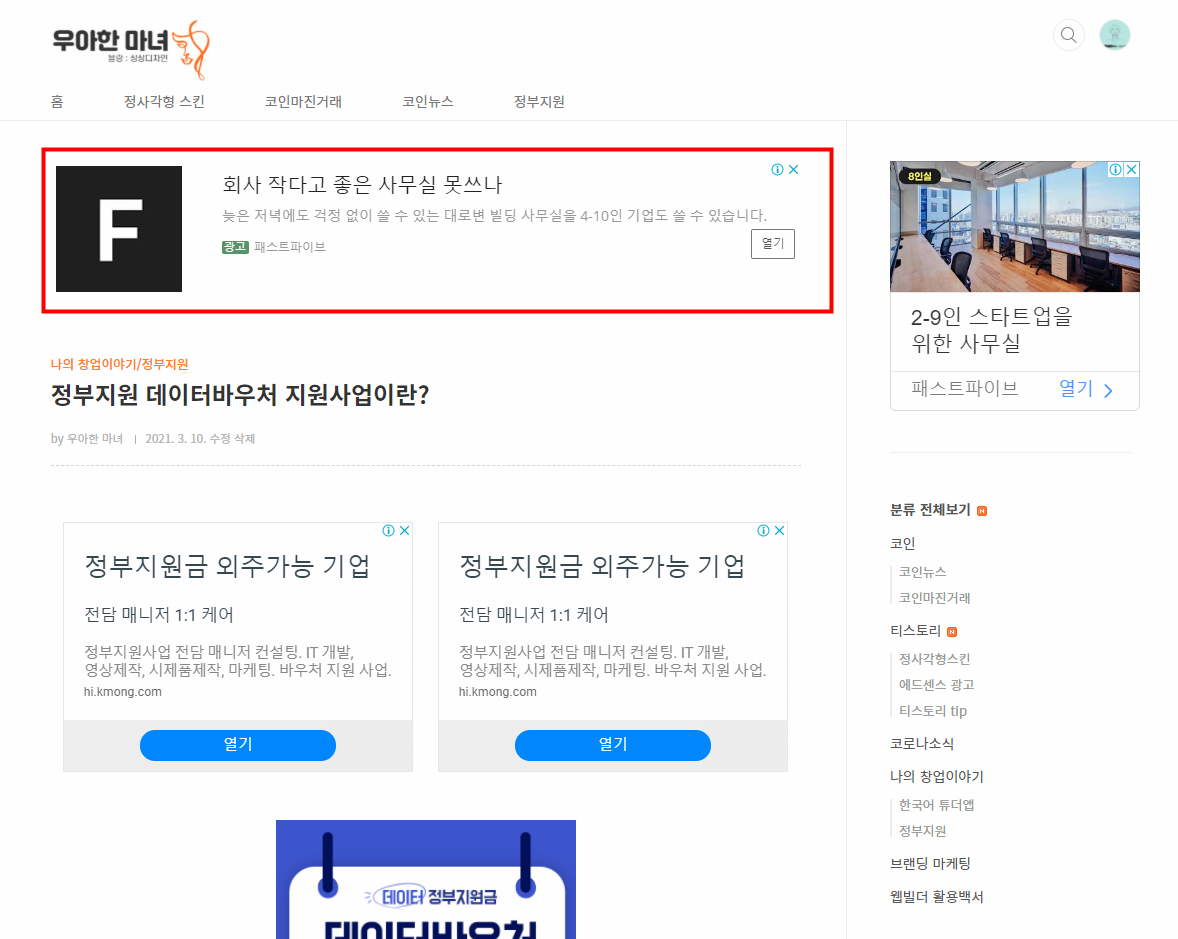
Task: Open the 데이터바우처 정부지원금 post image
Action: [426, 880]
